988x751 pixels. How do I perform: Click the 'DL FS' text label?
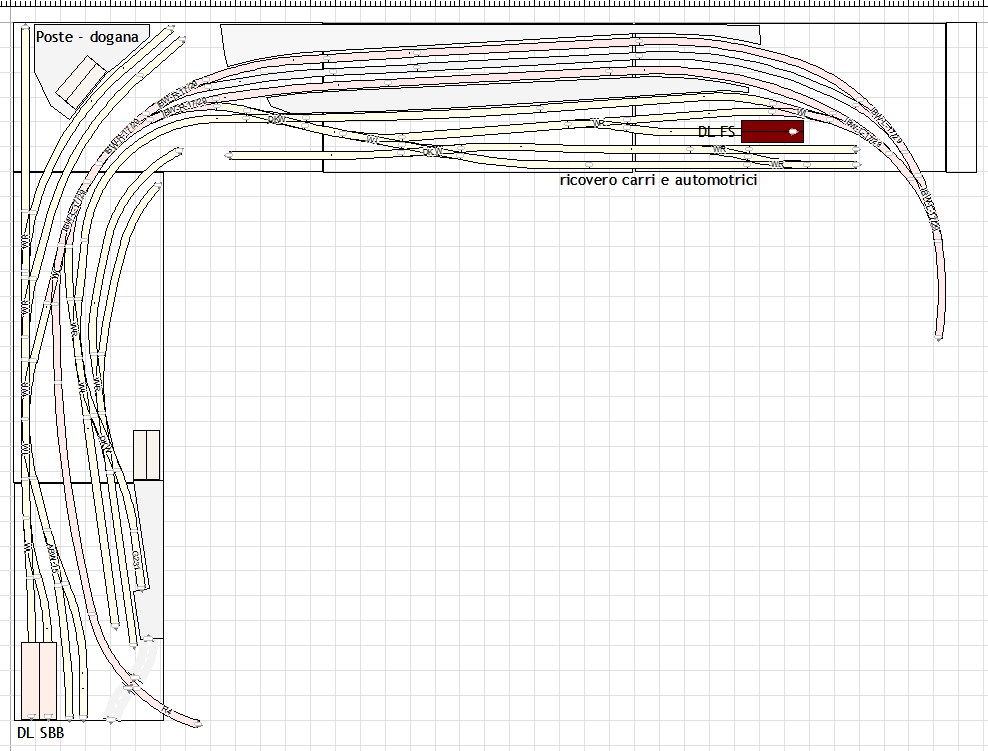716,132
